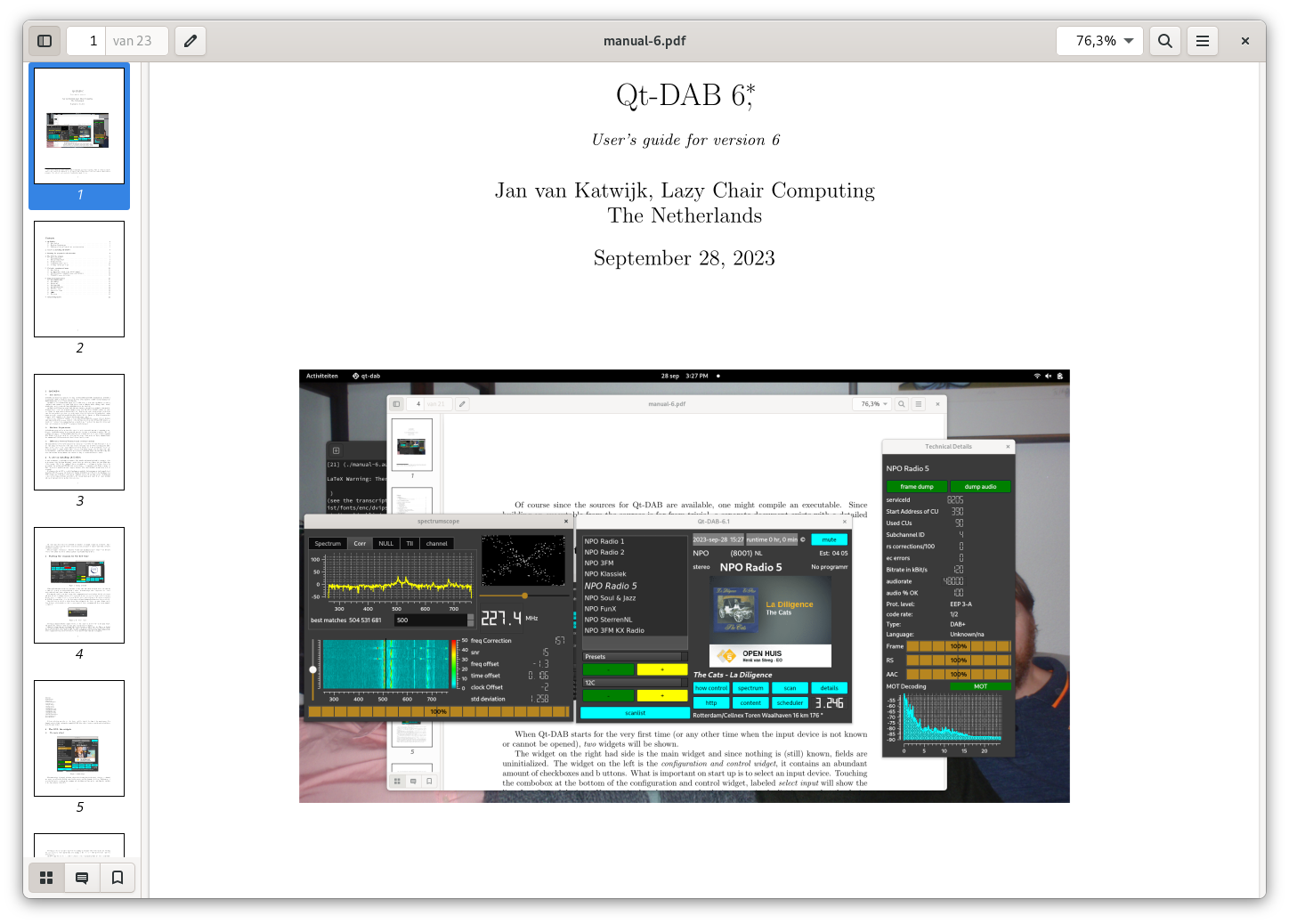The height and width of the screenshot is (924, 1289).
Task: Open the search magnifier tool
Action: pos(1165,41)
